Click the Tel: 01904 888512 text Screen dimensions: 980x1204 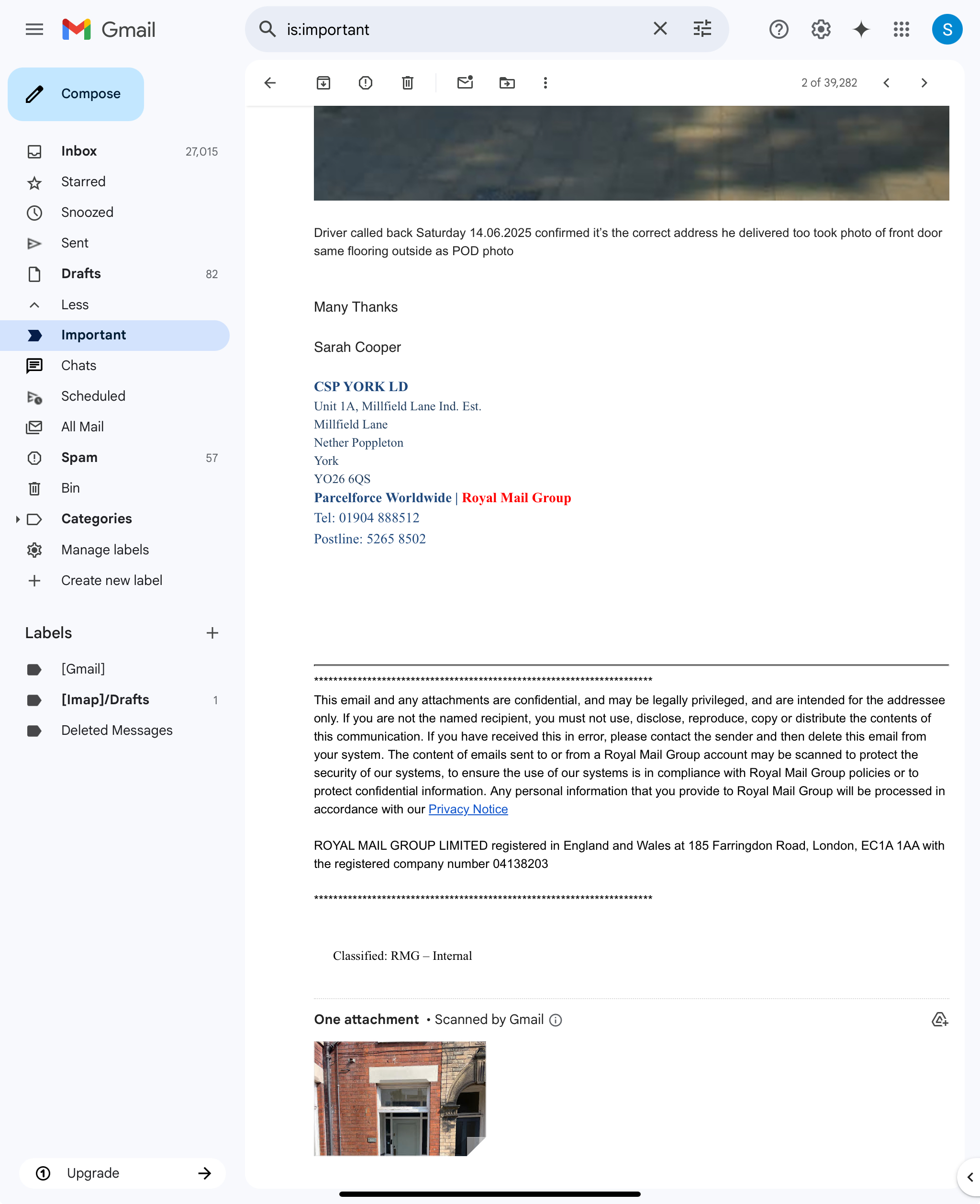pos(367,518)
